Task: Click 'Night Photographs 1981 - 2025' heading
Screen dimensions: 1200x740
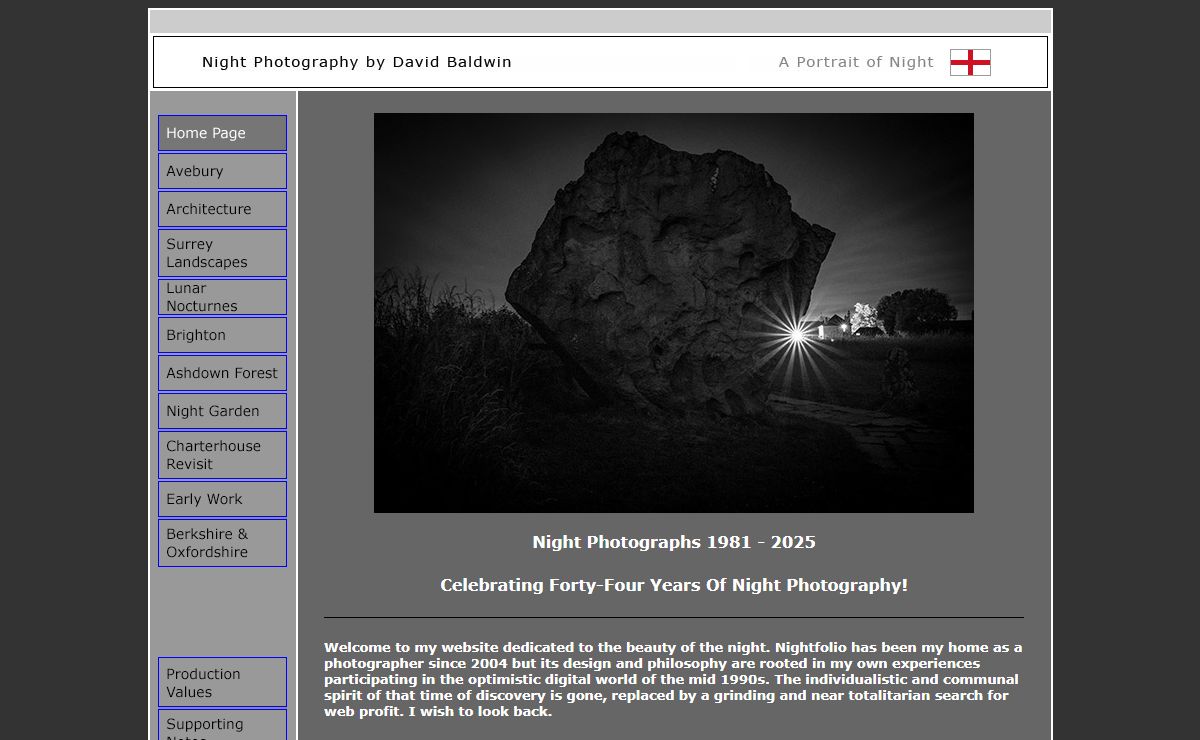Action: coord(674,542)
